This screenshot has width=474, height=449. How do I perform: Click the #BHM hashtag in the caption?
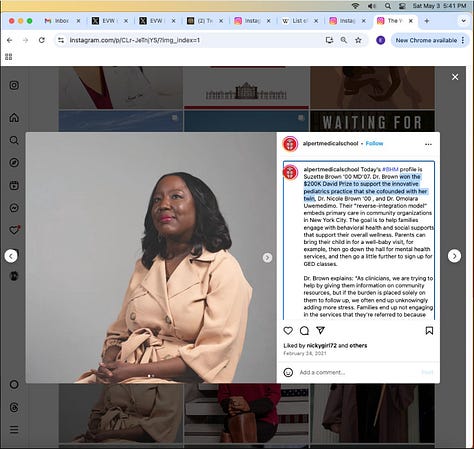click(x=390, y=169)
